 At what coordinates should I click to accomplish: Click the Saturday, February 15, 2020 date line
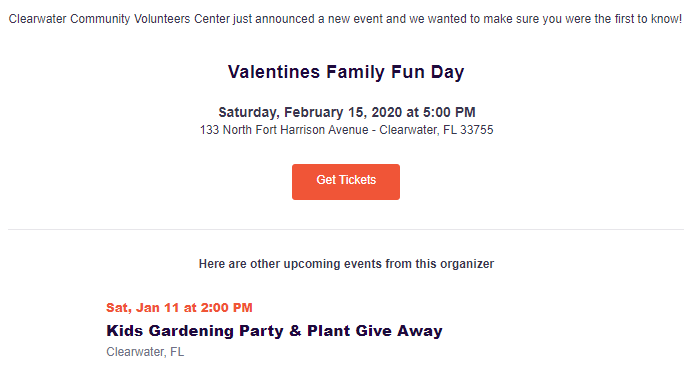346,112
